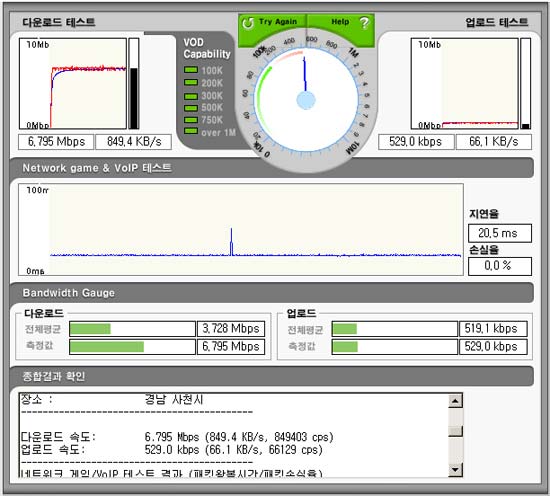Click the ping spike in latency graph
The height and width of the screenshot is (496, 550).
coord(231,241)
